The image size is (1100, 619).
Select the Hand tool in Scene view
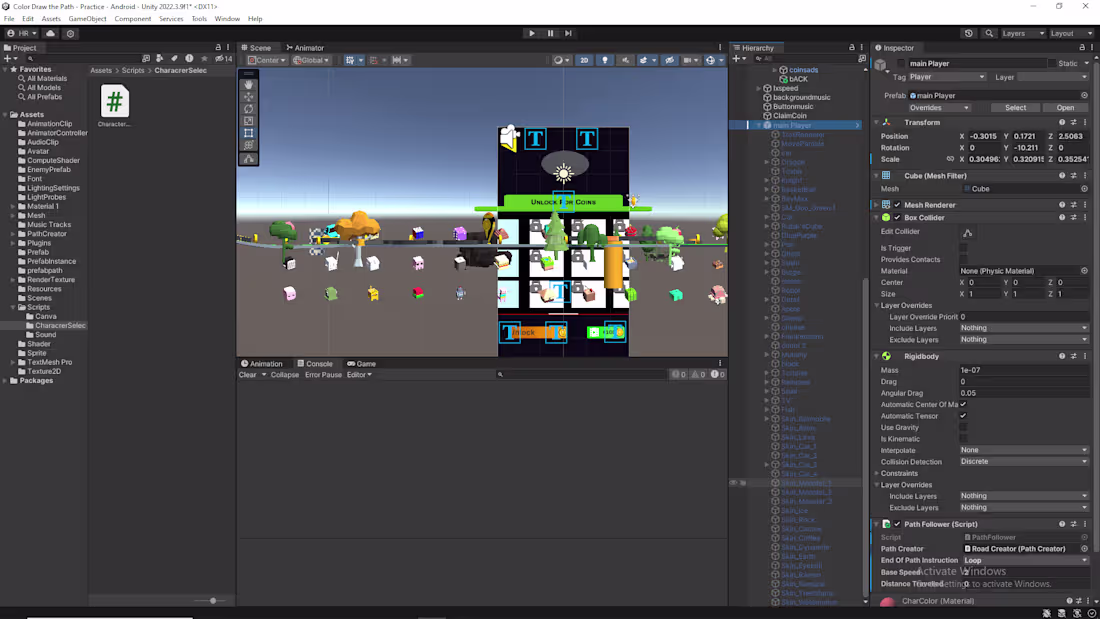click(248, 85)
